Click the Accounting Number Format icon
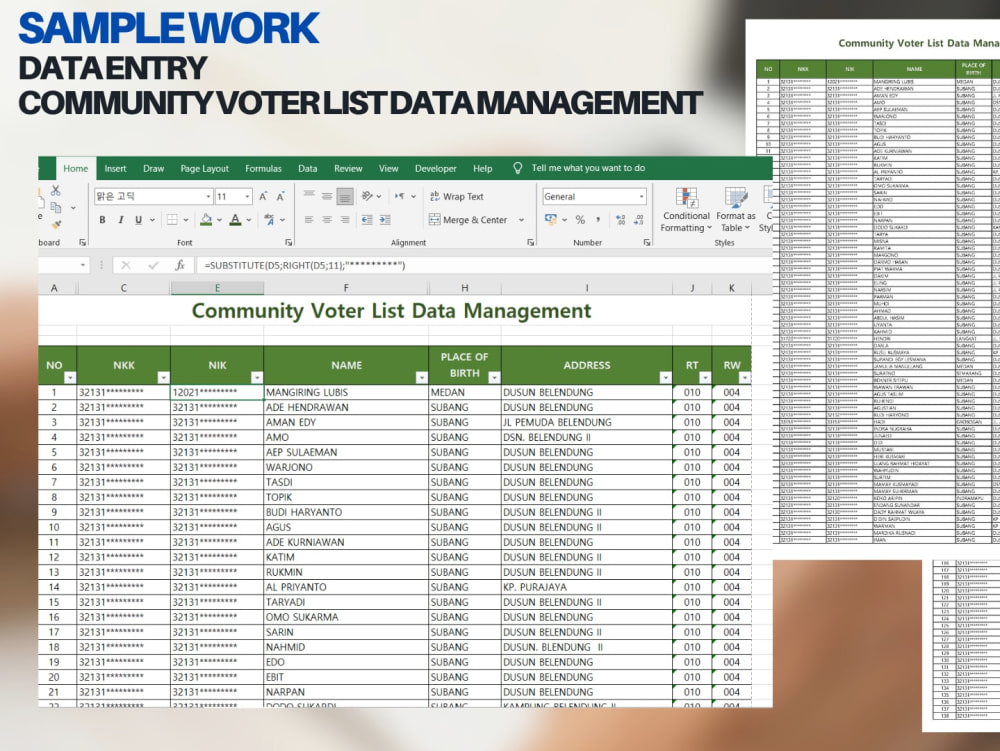This screenshot has height=751, width=1000. [550, 219]
